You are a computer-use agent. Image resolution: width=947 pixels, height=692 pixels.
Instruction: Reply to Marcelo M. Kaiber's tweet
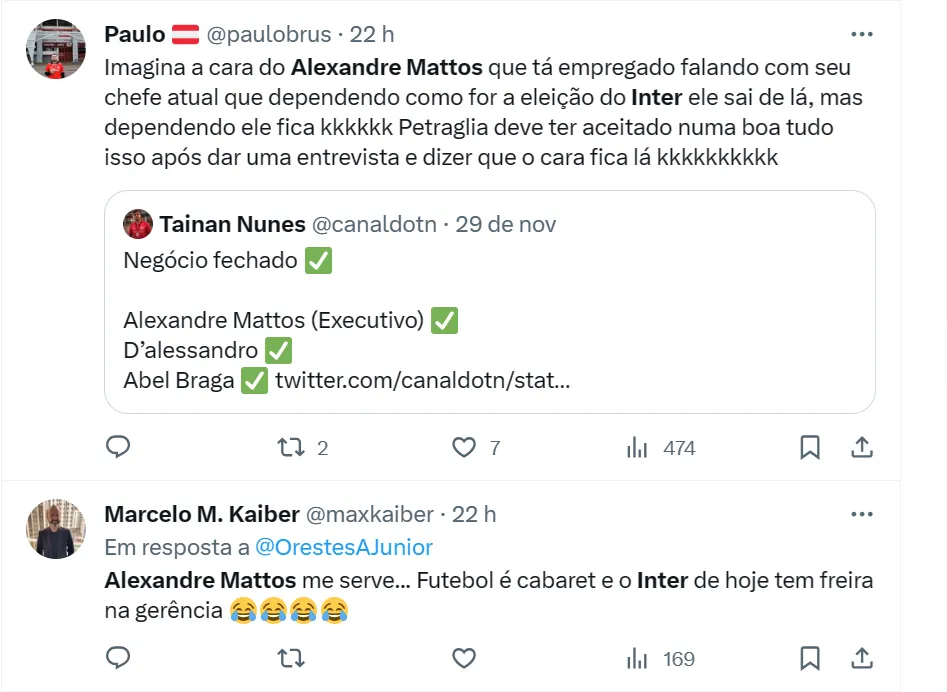click(119, 658)
